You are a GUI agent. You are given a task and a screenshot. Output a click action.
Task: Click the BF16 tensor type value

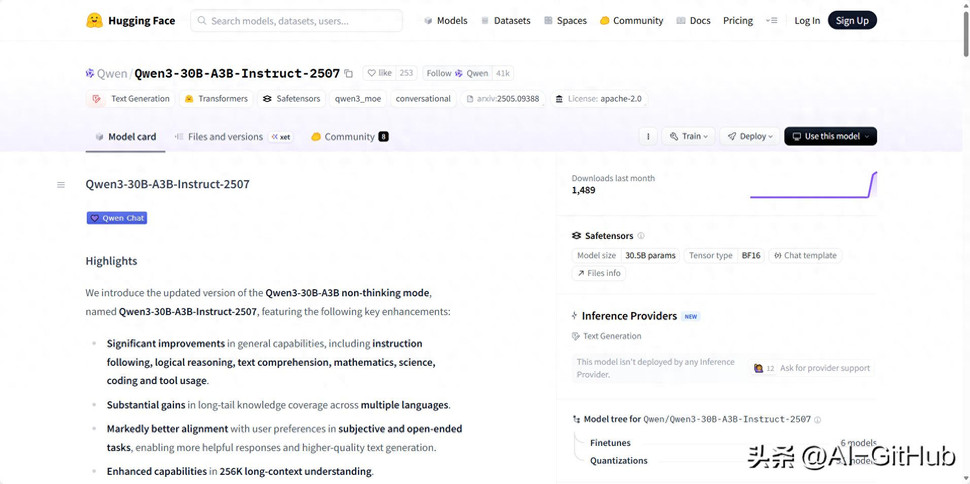pos(751,256)
